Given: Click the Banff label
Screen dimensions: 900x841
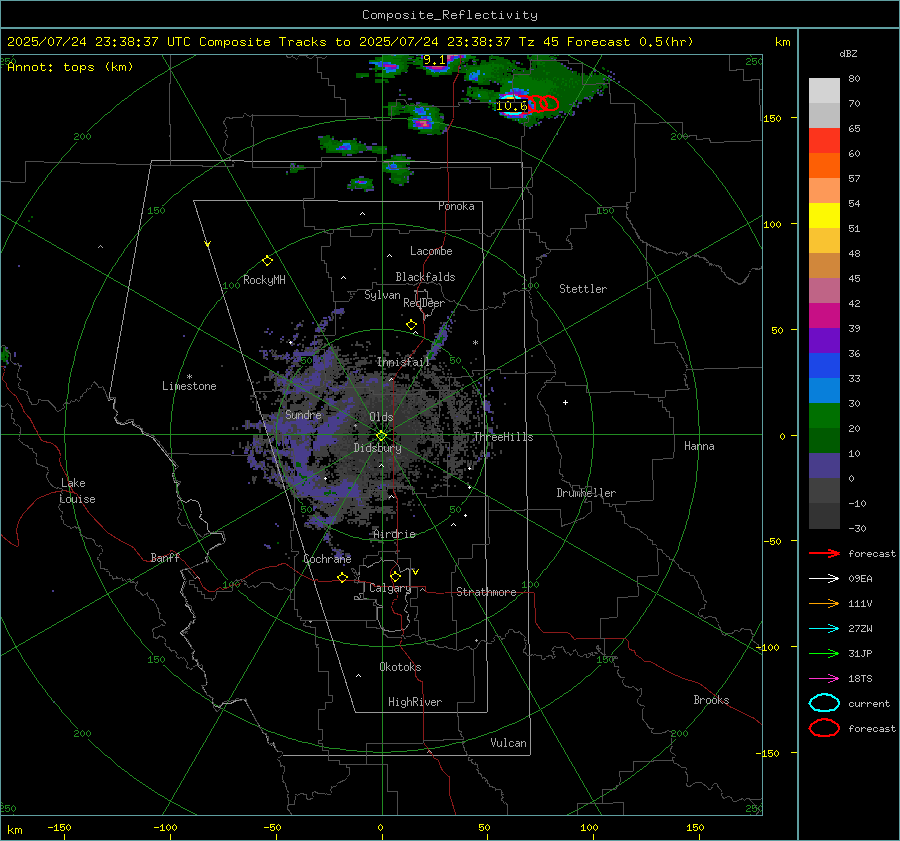Looking at the screenshot, I should coord(165,558).
